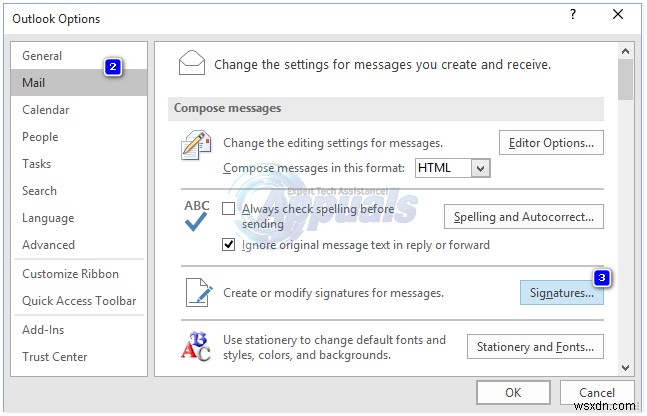
Task: Click the Editor Options button
Action: (x=551, y=143)
